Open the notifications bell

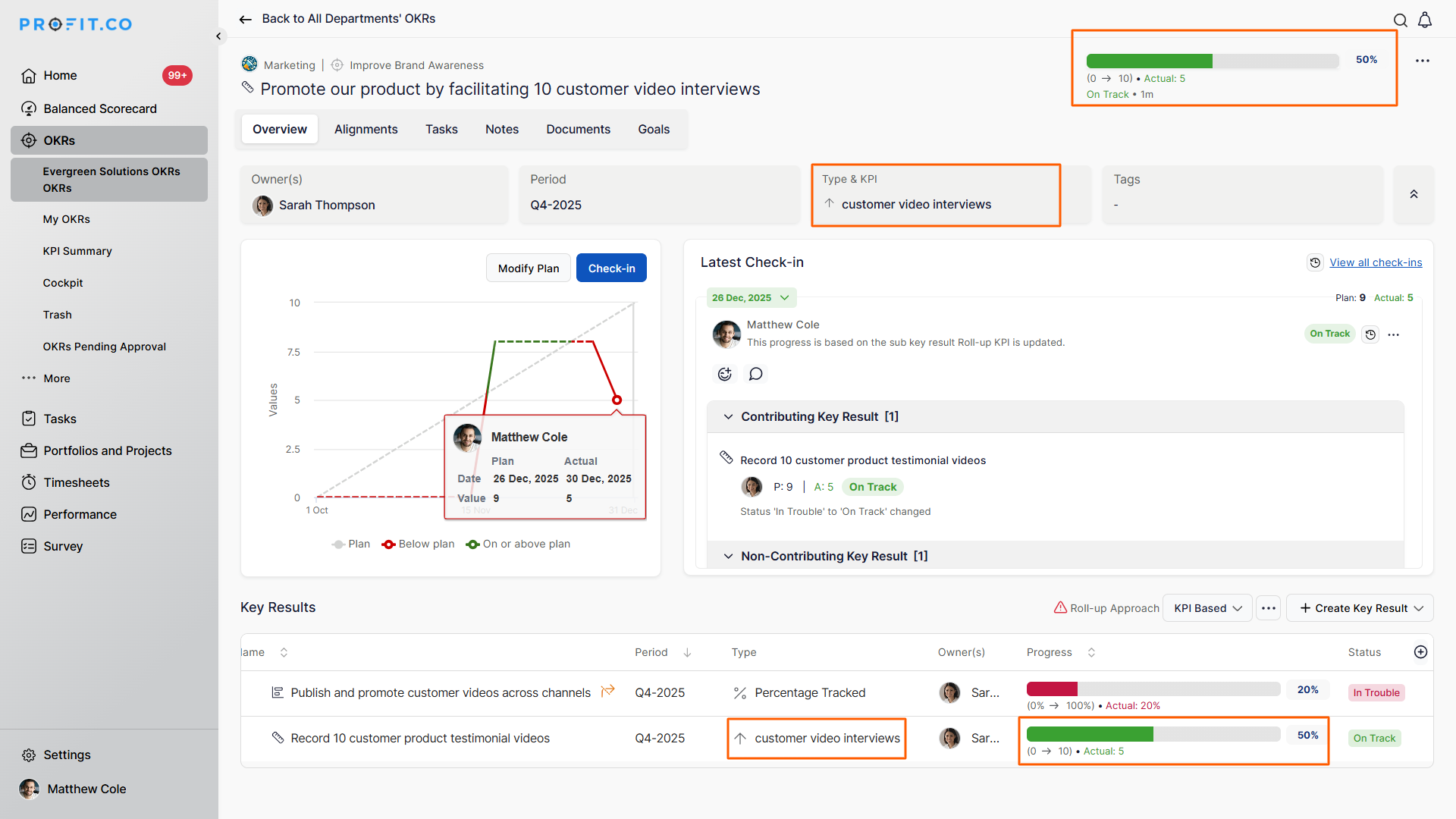[x=1425, y=20]
